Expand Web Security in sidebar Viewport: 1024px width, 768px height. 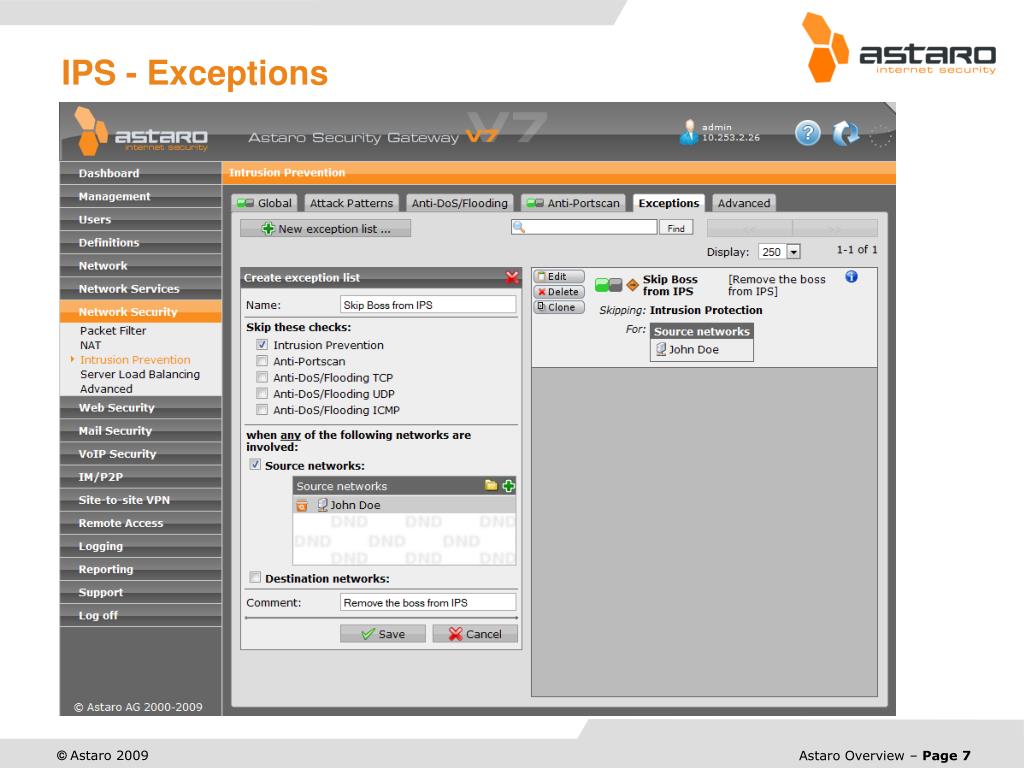tap(140, 408)
